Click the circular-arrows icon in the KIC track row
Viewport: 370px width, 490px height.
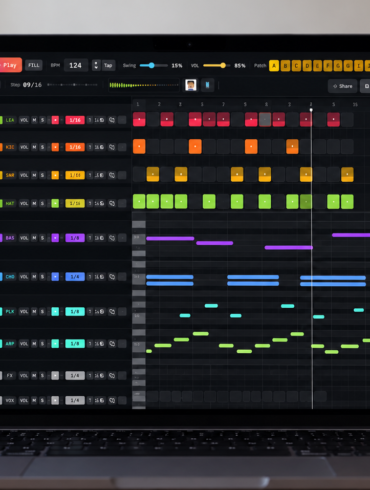click(112, 147)
